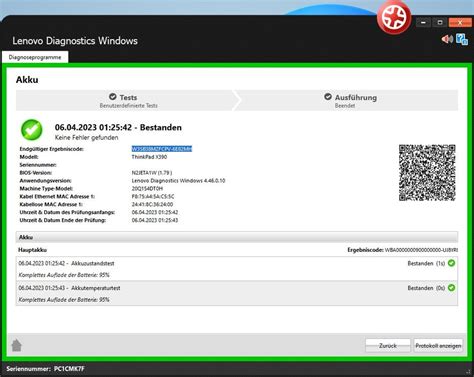The image size is (474, 377).
Task: Open the blue help question-mark icon
Action: [x=462, y=39]
